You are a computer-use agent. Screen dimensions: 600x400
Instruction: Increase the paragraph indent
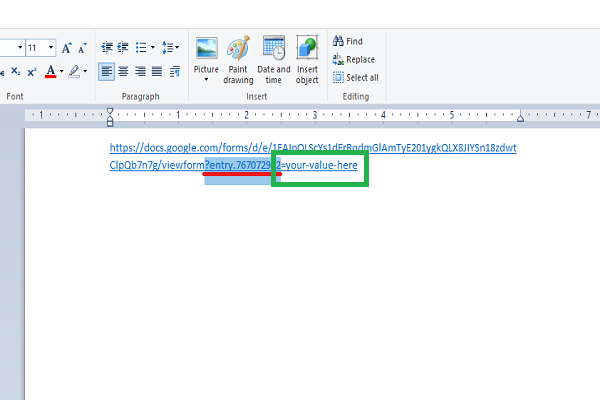tap(123, 47)
